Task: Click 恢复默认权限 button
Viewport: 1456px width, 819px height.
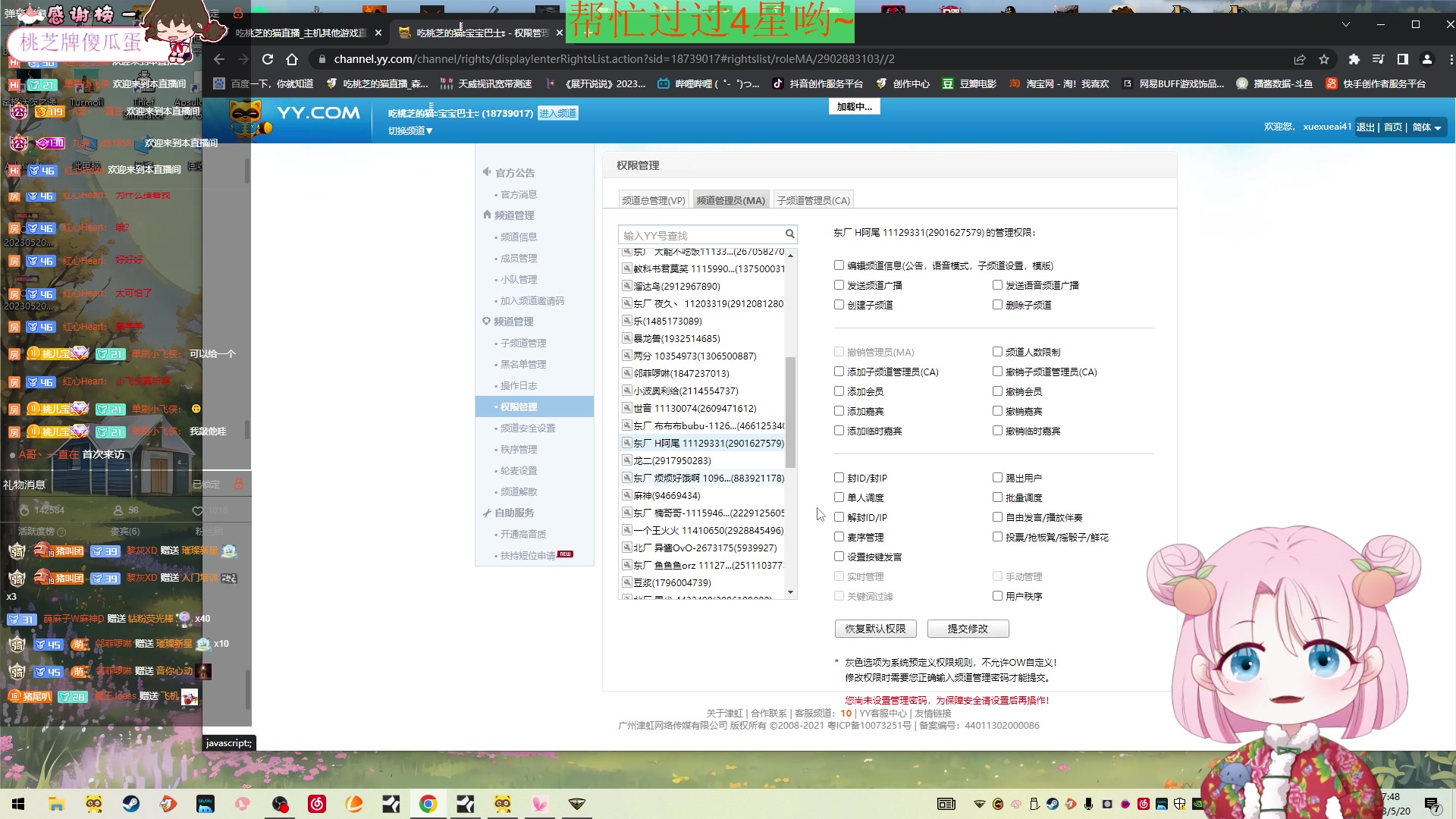Action: point(875,629)
